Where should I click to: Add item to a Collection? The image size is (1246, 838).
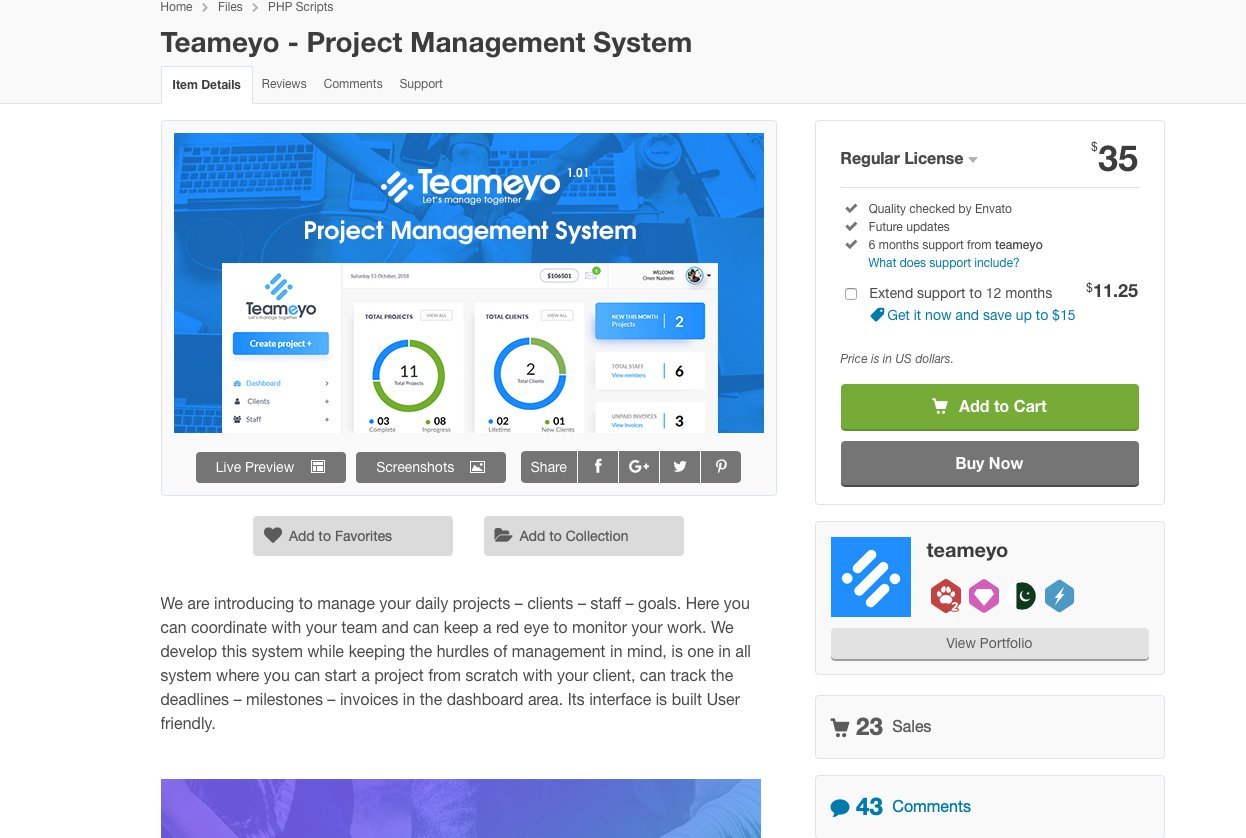(x=584, y=536)
